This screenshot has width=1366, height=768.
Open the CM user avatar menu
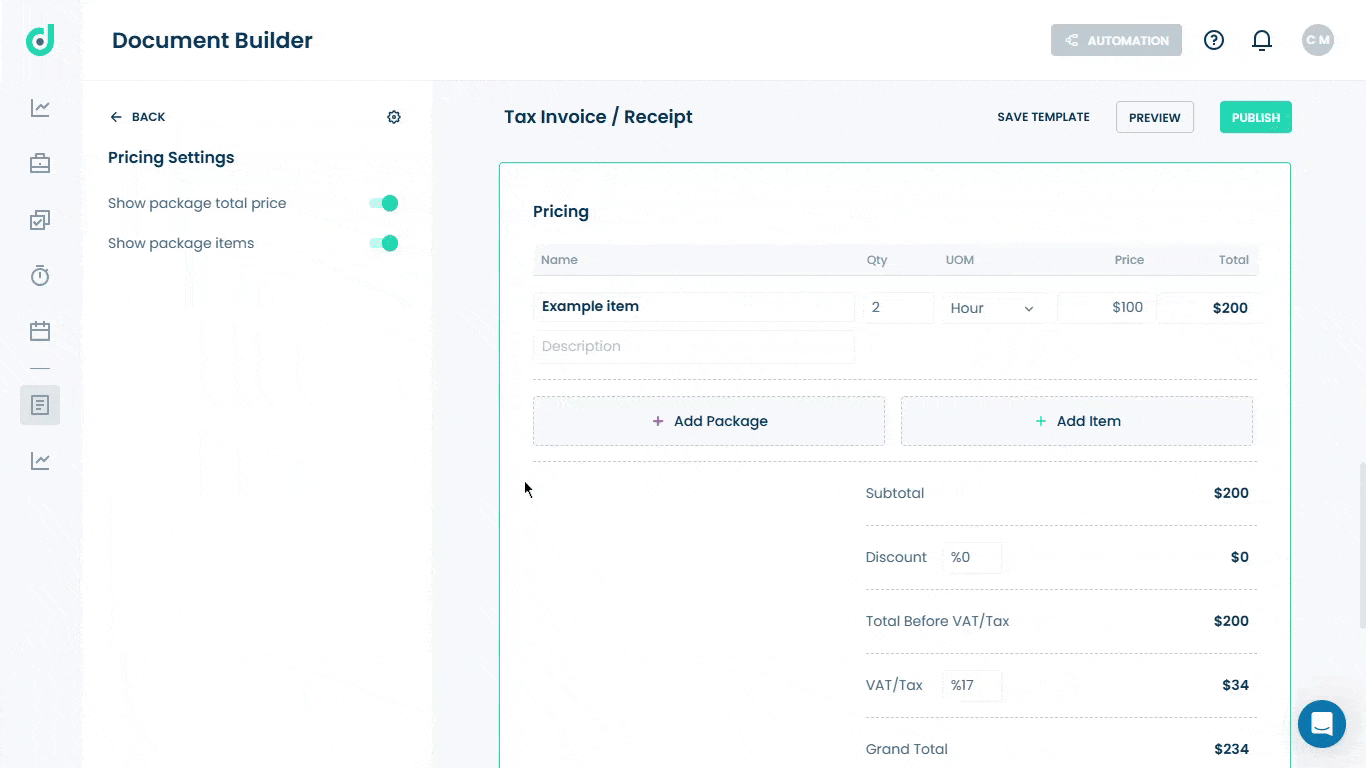click(x=1318, y=40)
